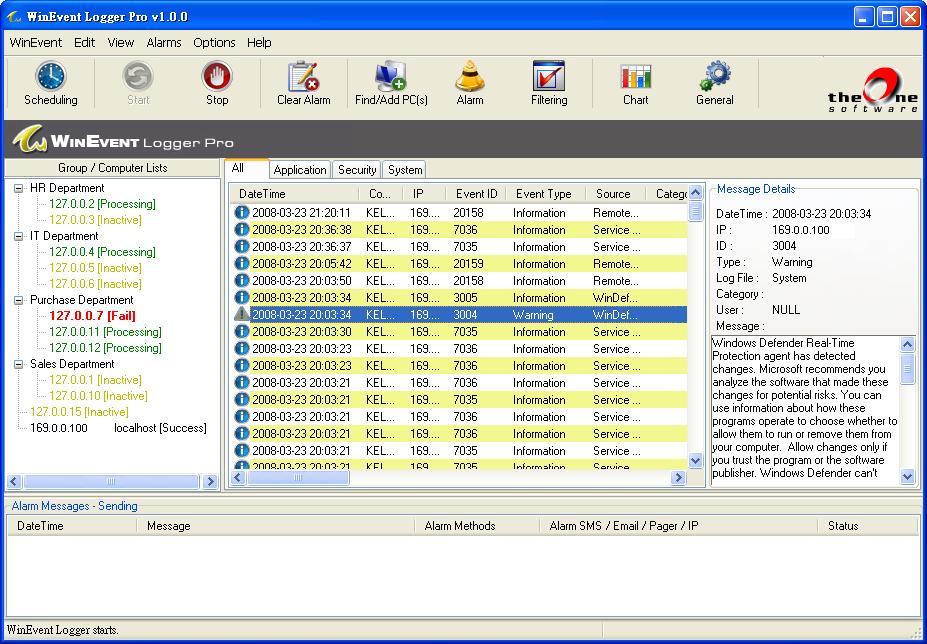The height and width of the screenshot is (644, 927).
Task: Maximize the WinEvent Logger Pro window
Action: [887, 17]
